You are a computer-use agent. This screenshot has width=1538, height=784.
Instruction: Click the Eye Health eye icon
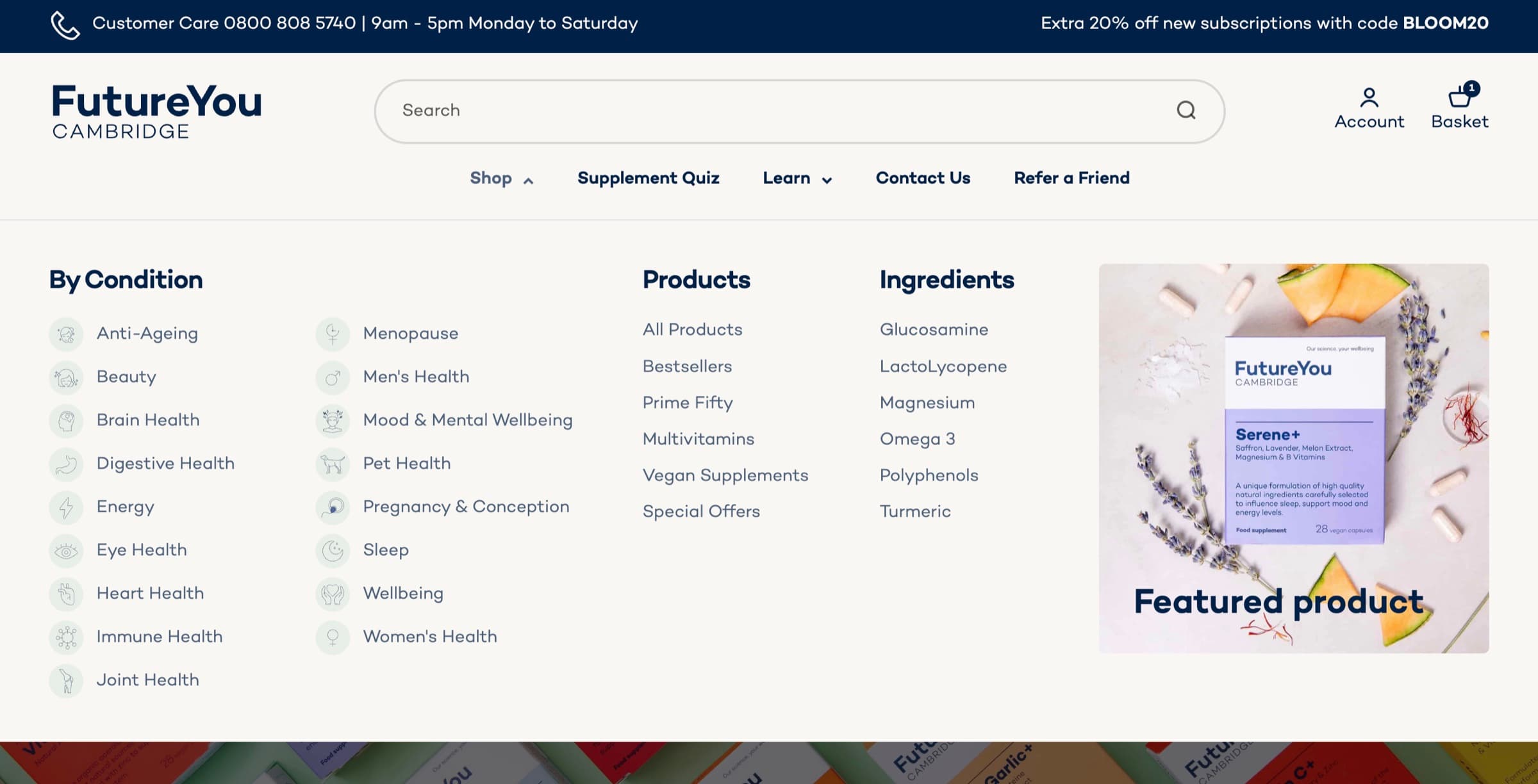pyautogui.click(x=66, y=551)
